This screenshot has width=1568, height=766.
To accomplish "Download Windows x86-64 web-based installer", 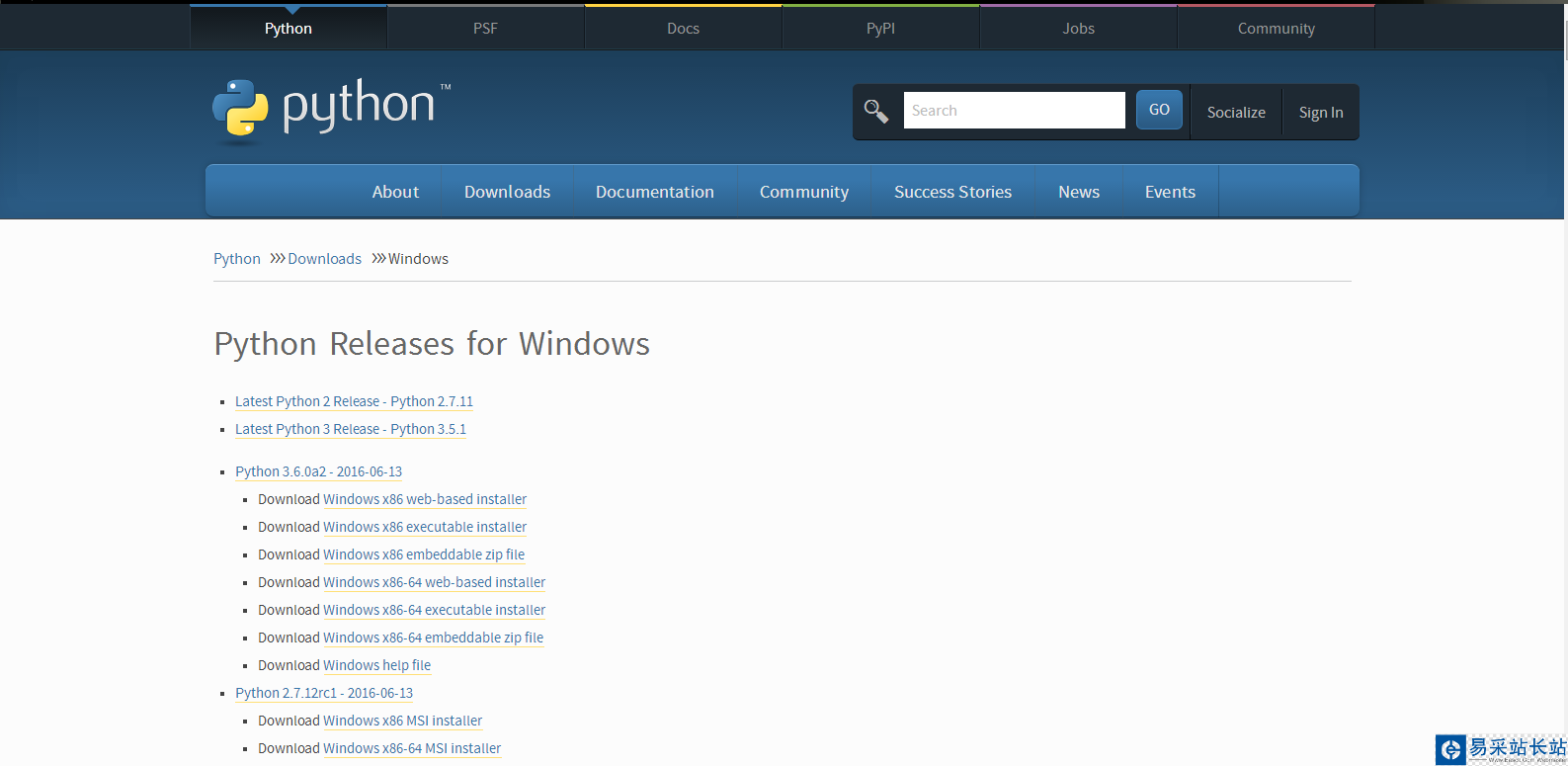I will click(434, 582).
